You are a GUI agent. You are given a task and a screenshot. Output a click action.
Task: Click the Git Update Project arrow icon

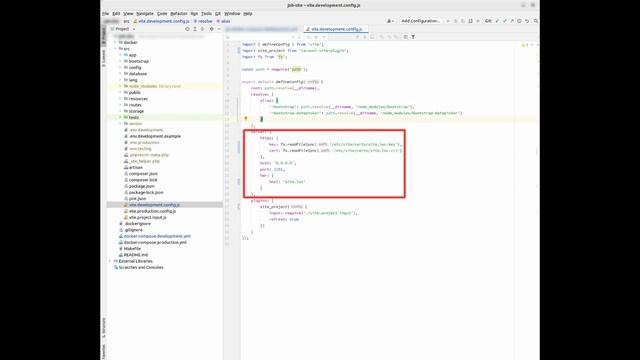click(497, 21)
